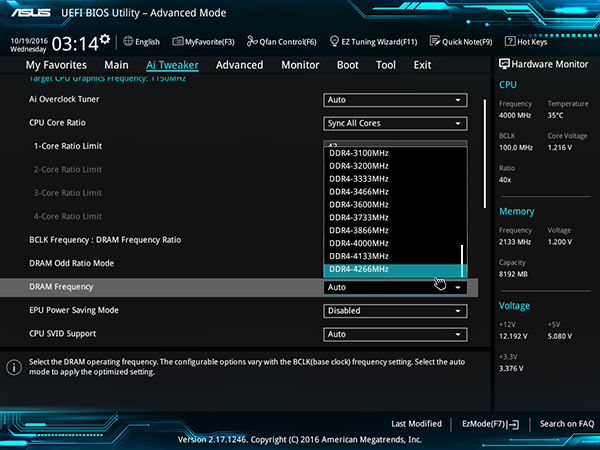Open the DRAM Frequency Auto dropdown
The image size is (600, 450).
point(395,287)
